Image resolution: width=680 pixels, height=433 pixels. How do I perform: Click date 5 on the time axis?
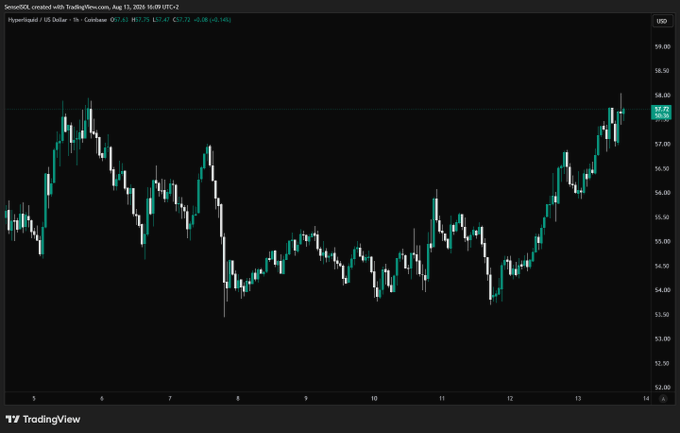pyautogui.click(x=34, y=398)
